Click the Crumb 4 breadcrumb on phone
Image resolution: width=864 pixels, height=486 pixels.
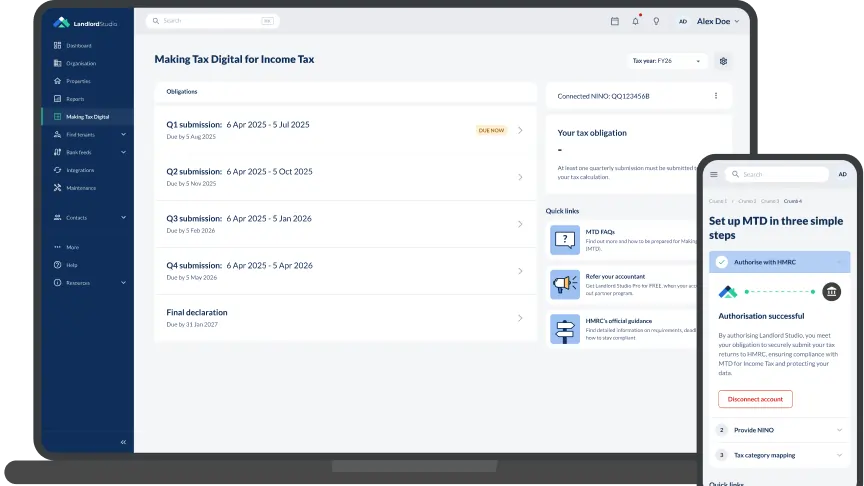click(793, 201)
